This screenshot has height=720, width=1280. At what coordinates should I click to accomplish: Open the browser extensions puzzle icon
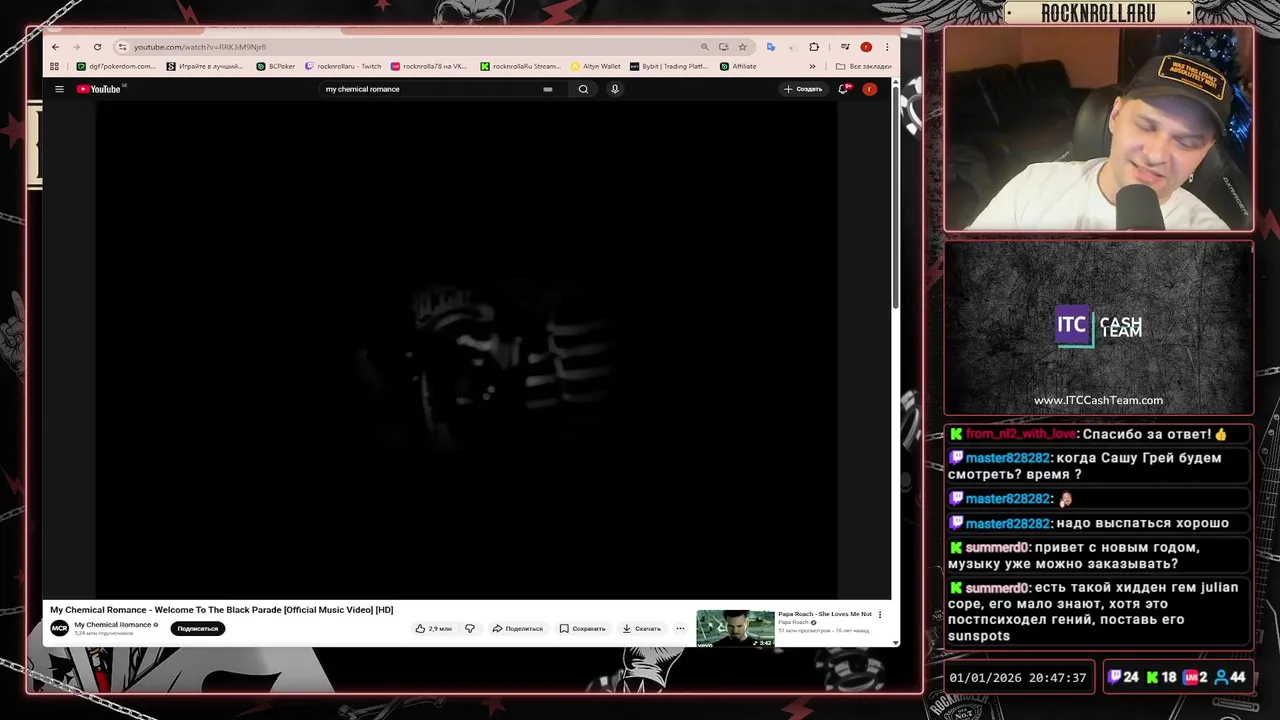(x=814, y=47)
